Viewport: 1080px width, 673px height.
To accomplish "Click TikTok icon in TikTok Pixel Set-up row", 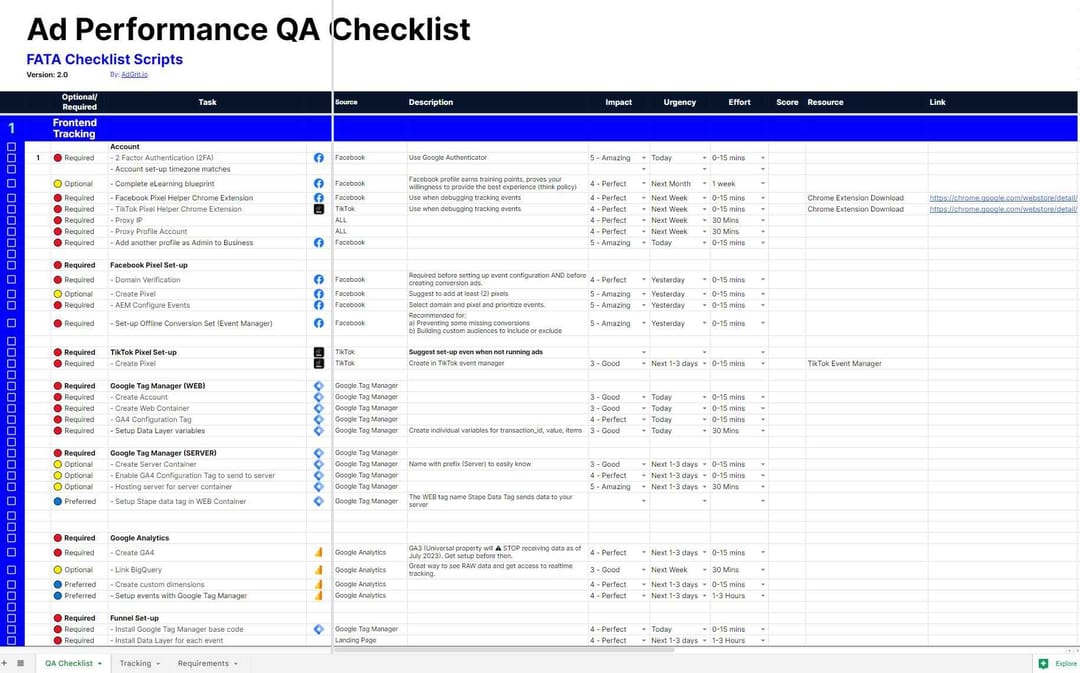I will point(318,352).
